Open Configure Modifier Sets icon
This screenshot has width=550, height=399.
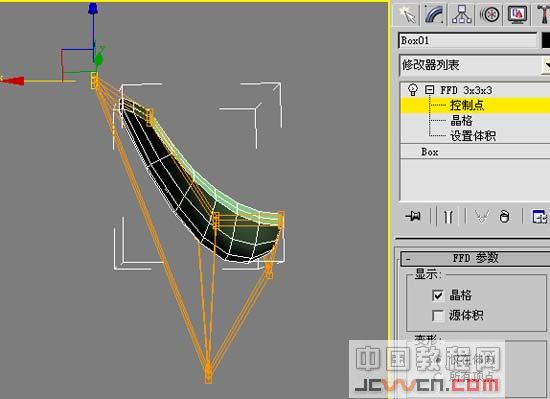coord(539,217)
